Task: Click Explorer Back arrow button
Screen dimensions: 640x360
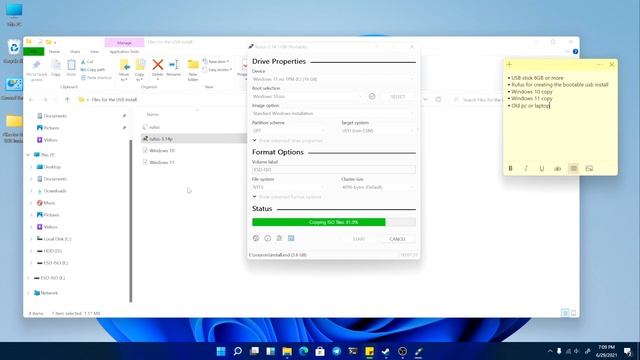Action: pyautogui.click(x=31, y=100)
